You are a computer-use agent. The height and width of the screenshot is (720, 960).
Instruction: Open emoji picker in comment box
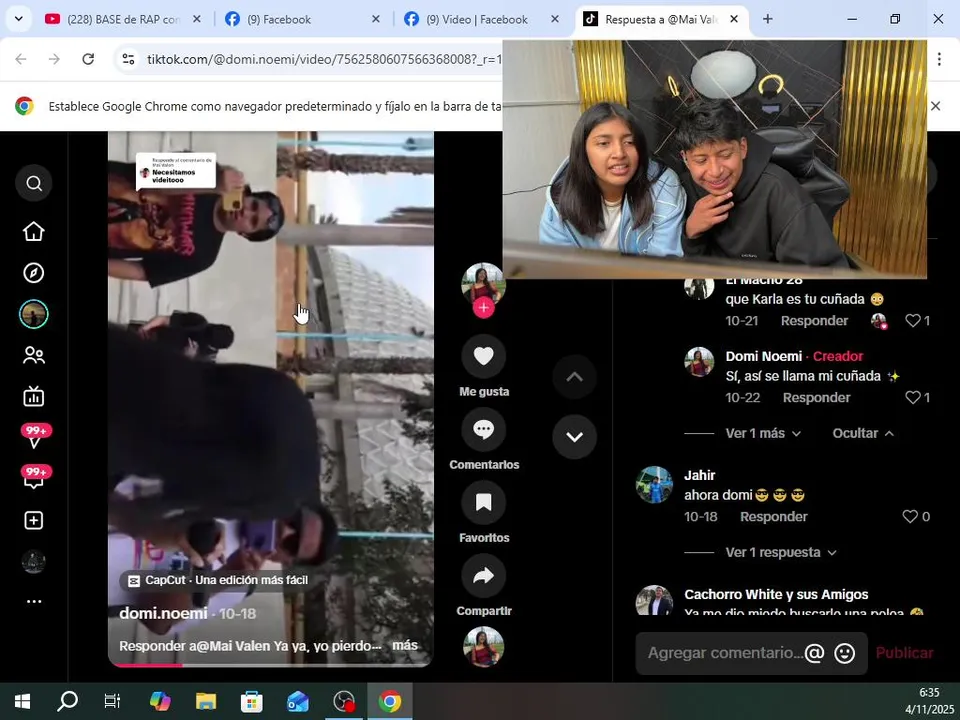click(844, 653)
